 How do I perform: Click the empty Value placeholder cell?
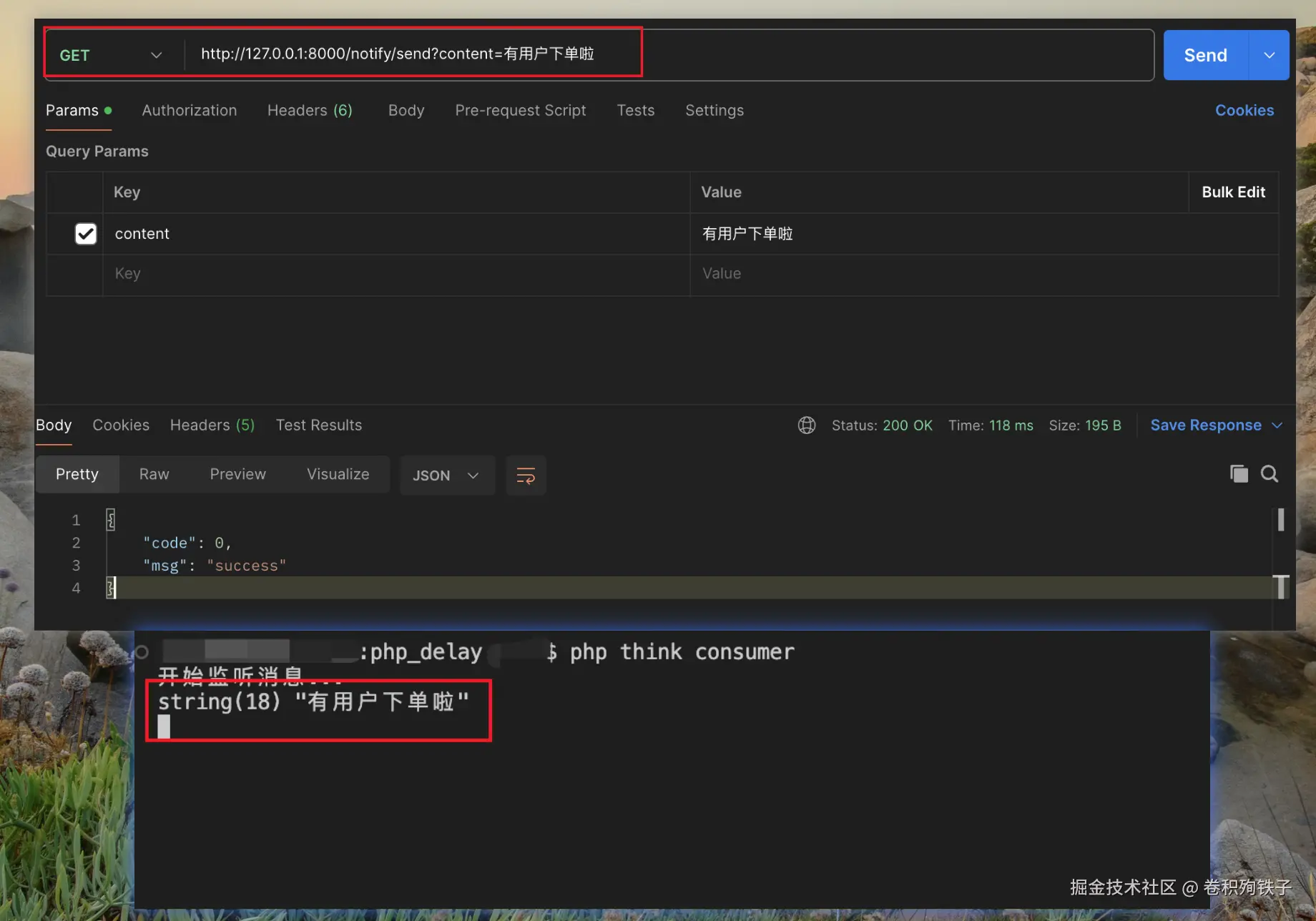click(x=983, y=275)
